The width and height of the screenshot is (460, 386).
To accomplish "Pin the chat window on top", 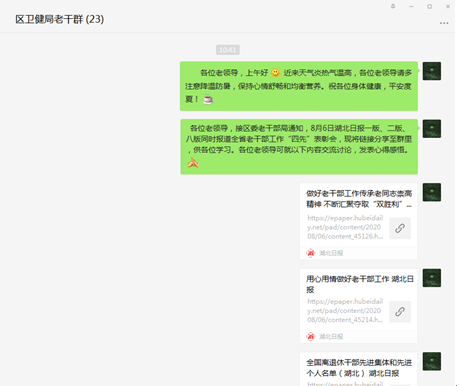I will pos(393,6).
